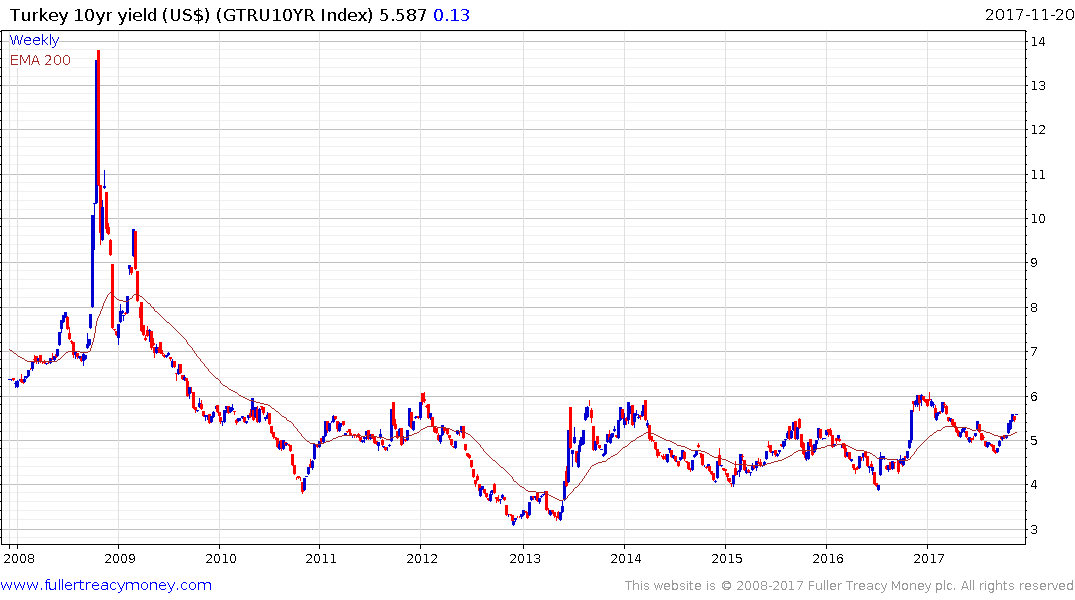Select the 3 label on the yield axis
The image size is (1075, 600).
[1035, 530]
